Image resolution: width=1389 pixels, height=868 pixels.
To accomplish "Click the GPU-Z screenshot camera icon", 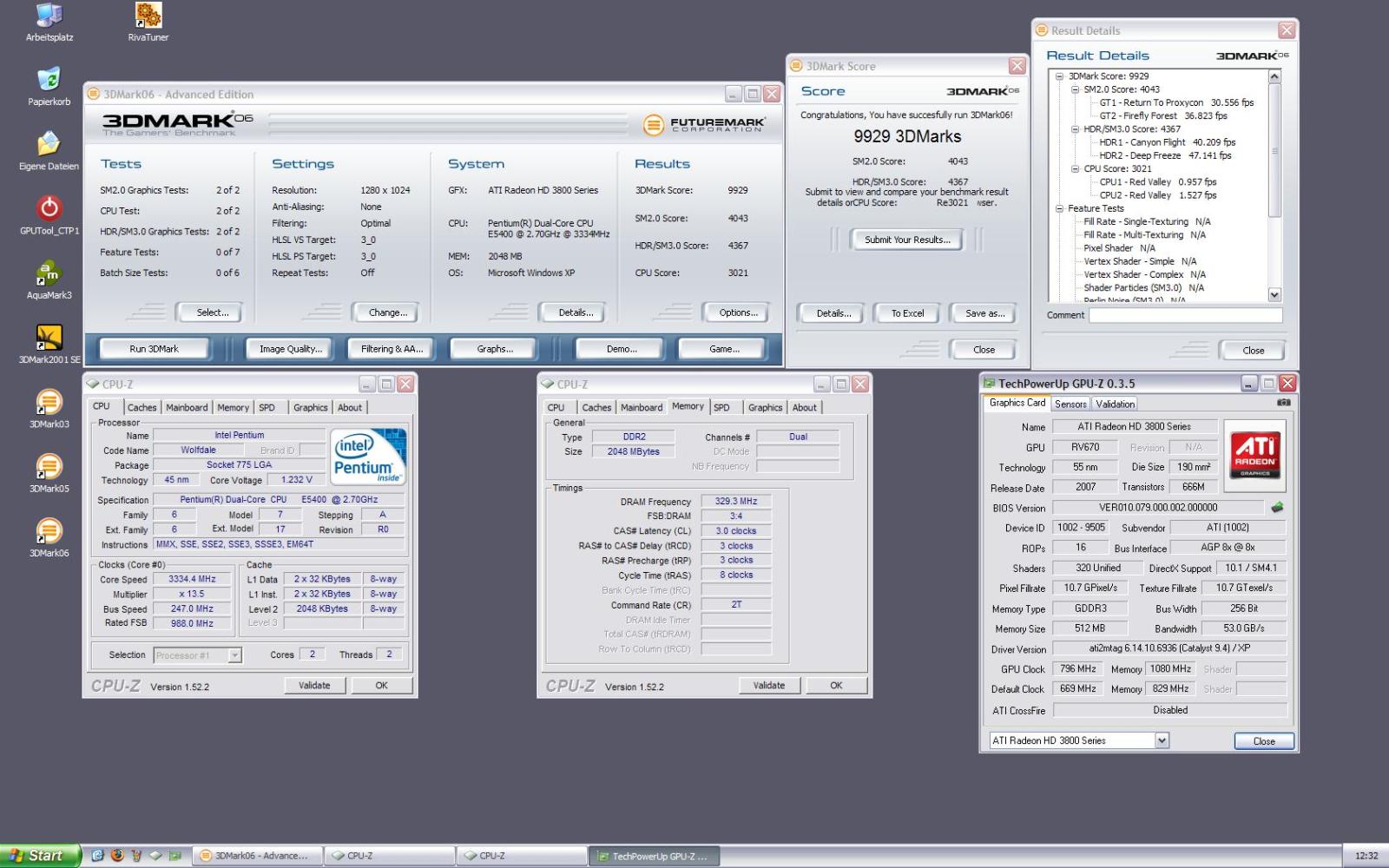I will (1284, 403).
